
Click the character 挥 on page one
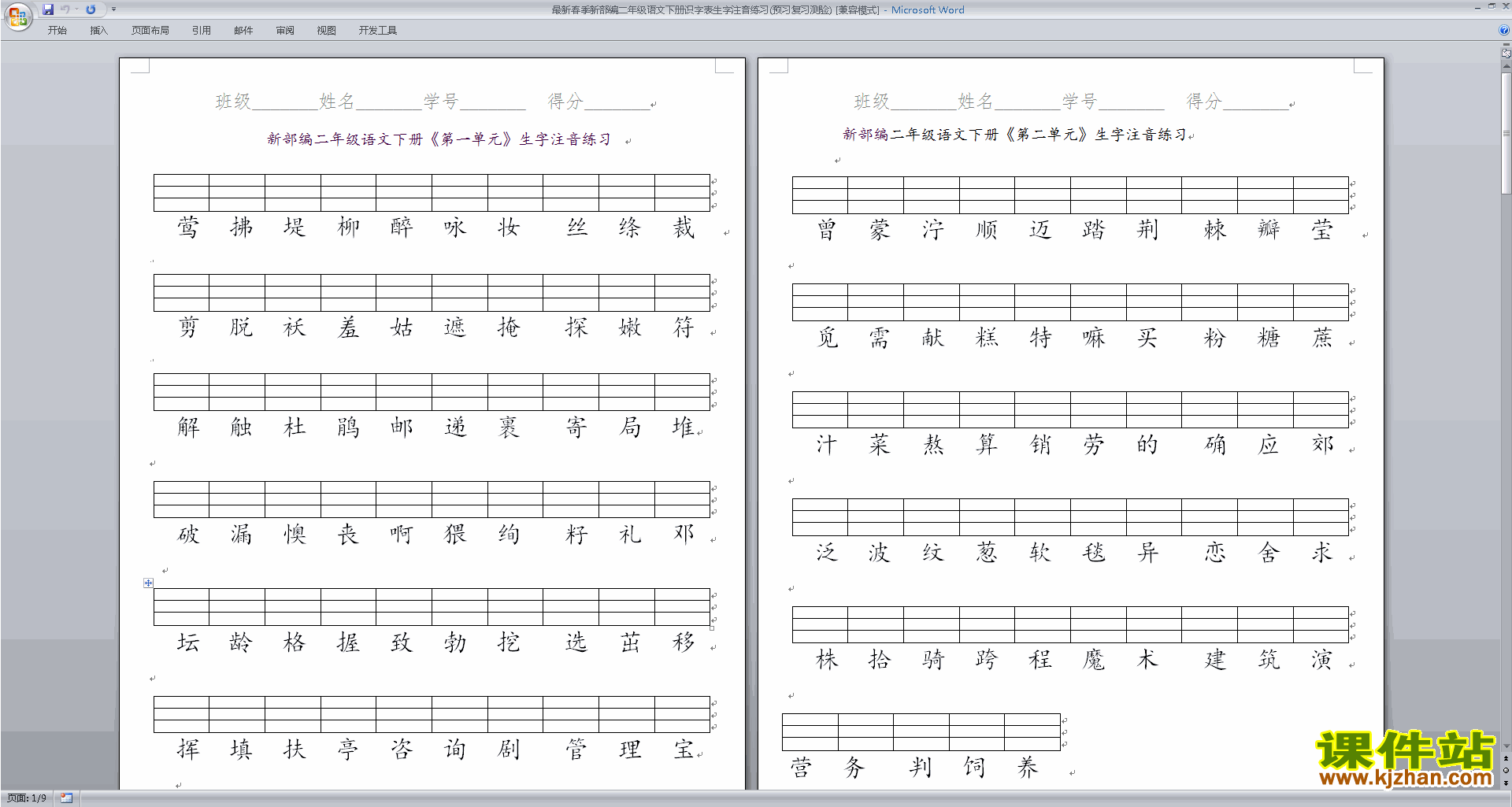(188, 750)
